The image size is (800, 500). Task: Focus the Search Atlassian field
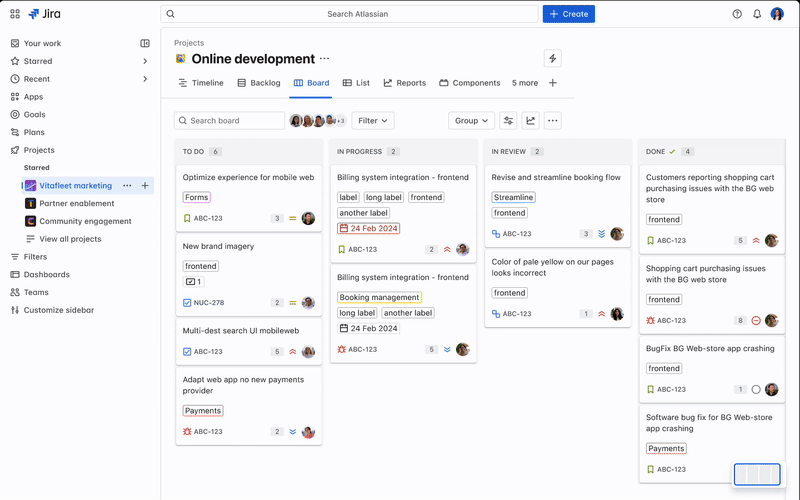point(349,14)
